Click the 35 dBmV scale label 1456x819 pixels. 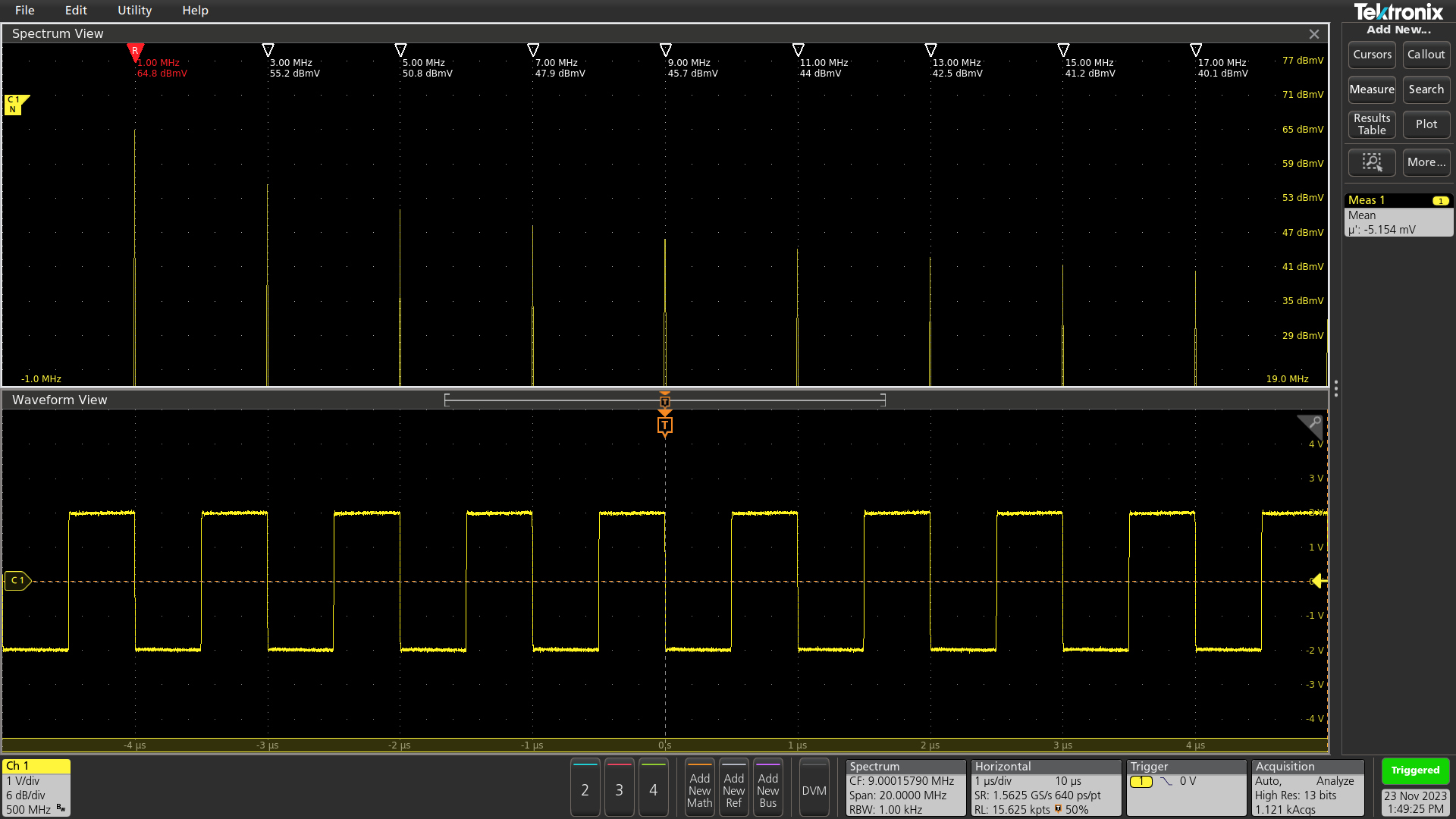[x=1302, y=301]
